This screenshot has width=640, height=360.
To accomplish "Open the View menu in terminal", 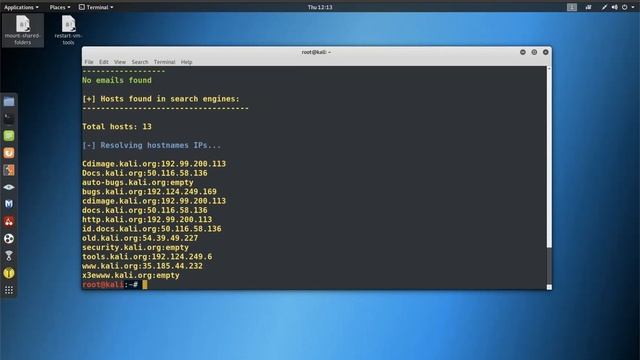I will pyautogui.click(x=120, y=62).
